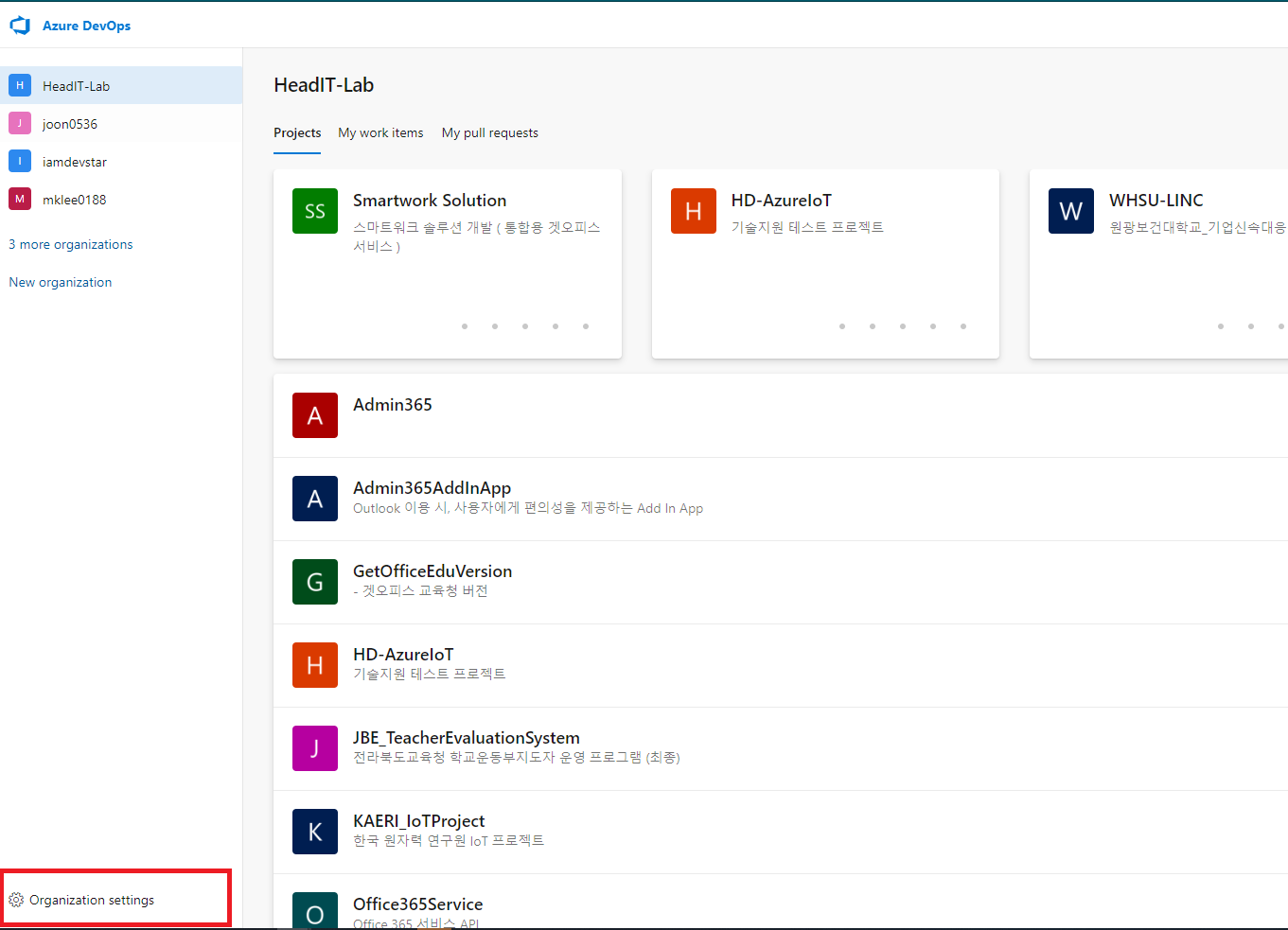Click the JBE_TeacherEvaluationSystem description text
1288x930 pixels.
click(517, 757)
